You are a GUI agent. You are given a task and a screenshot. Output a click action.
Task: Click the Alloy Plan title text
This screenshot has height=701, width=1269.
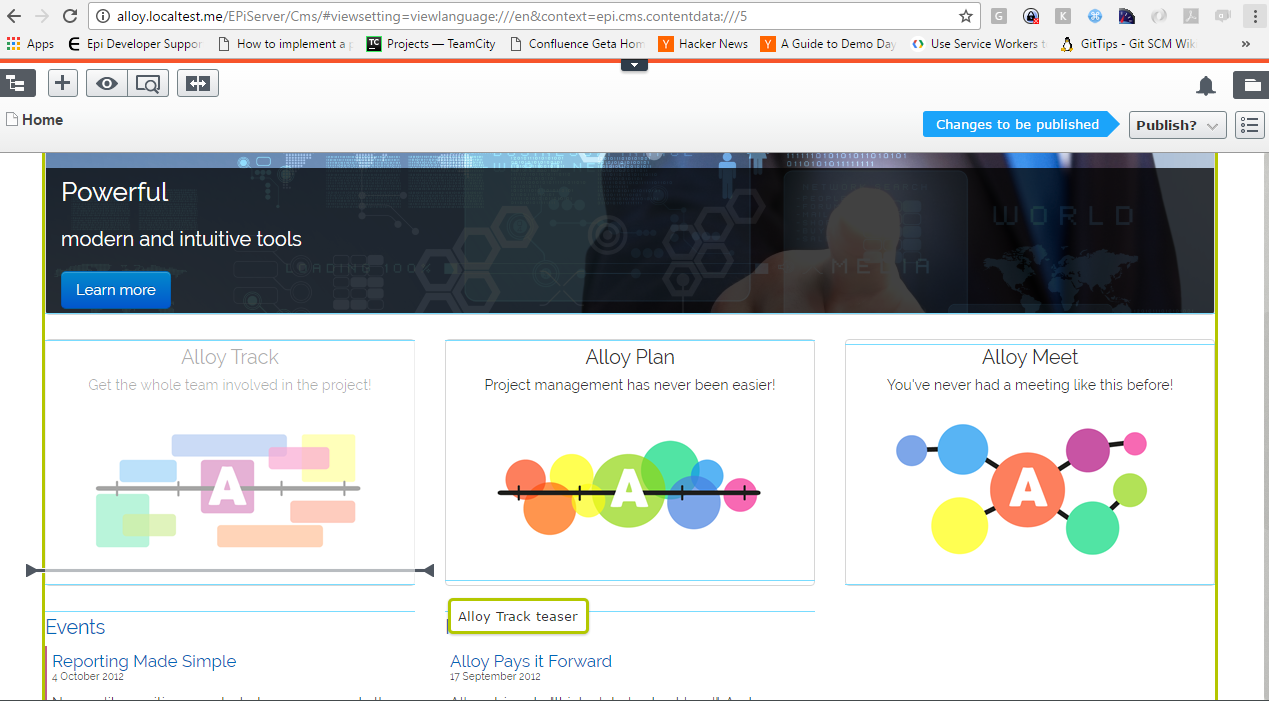[x=630, y=357]
